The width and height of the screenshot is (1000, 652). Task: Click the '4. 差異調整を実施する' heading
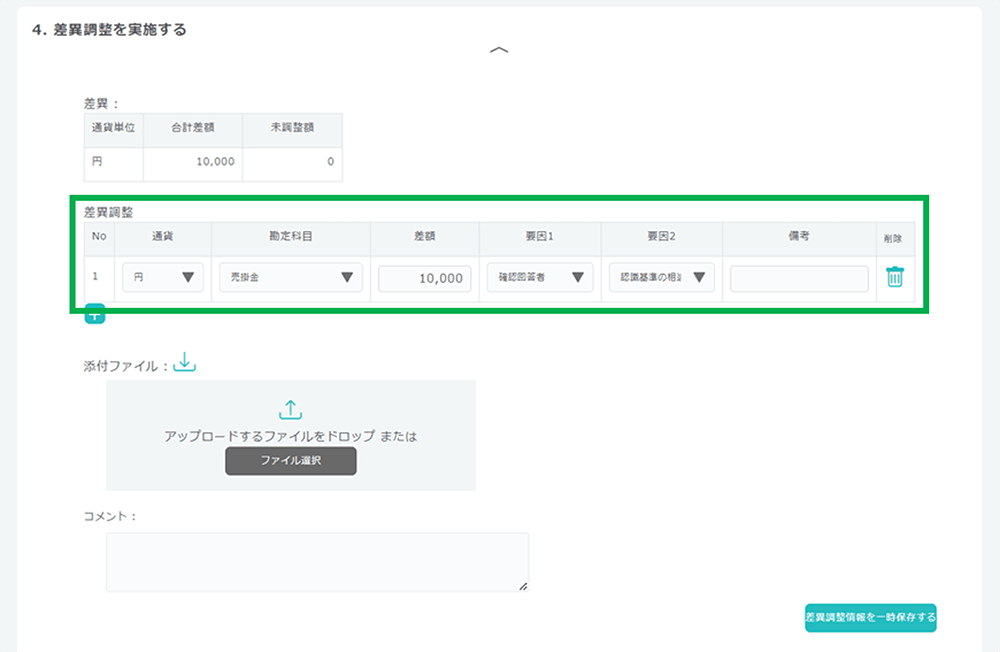[109, 30]
